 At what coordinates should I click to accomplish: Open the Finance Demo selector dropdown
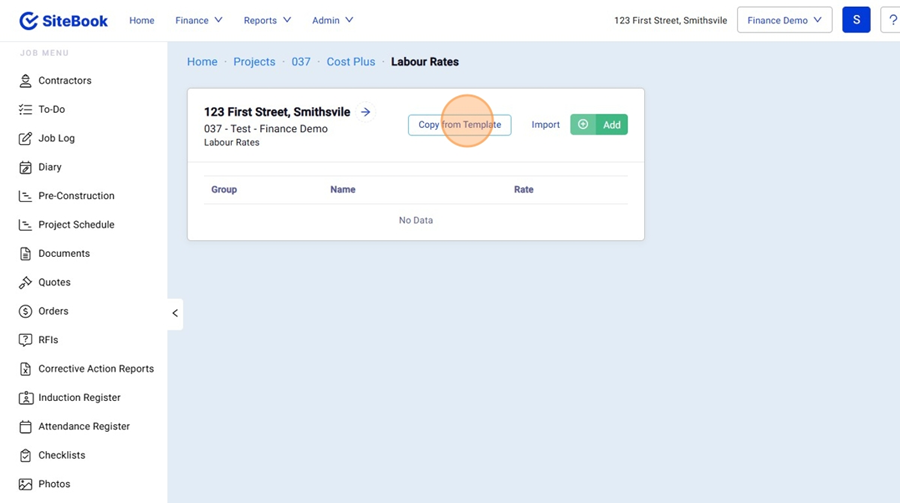point(784,20)
